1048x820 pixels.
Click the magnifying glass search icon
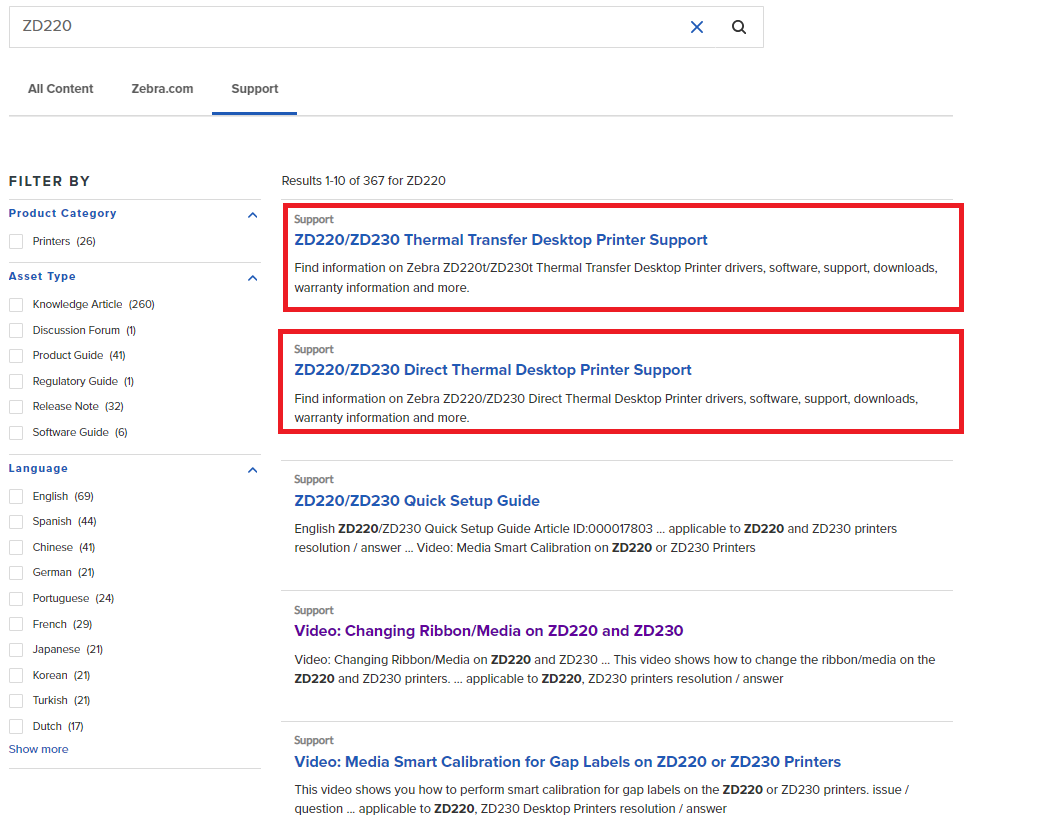tap(739, 27)
